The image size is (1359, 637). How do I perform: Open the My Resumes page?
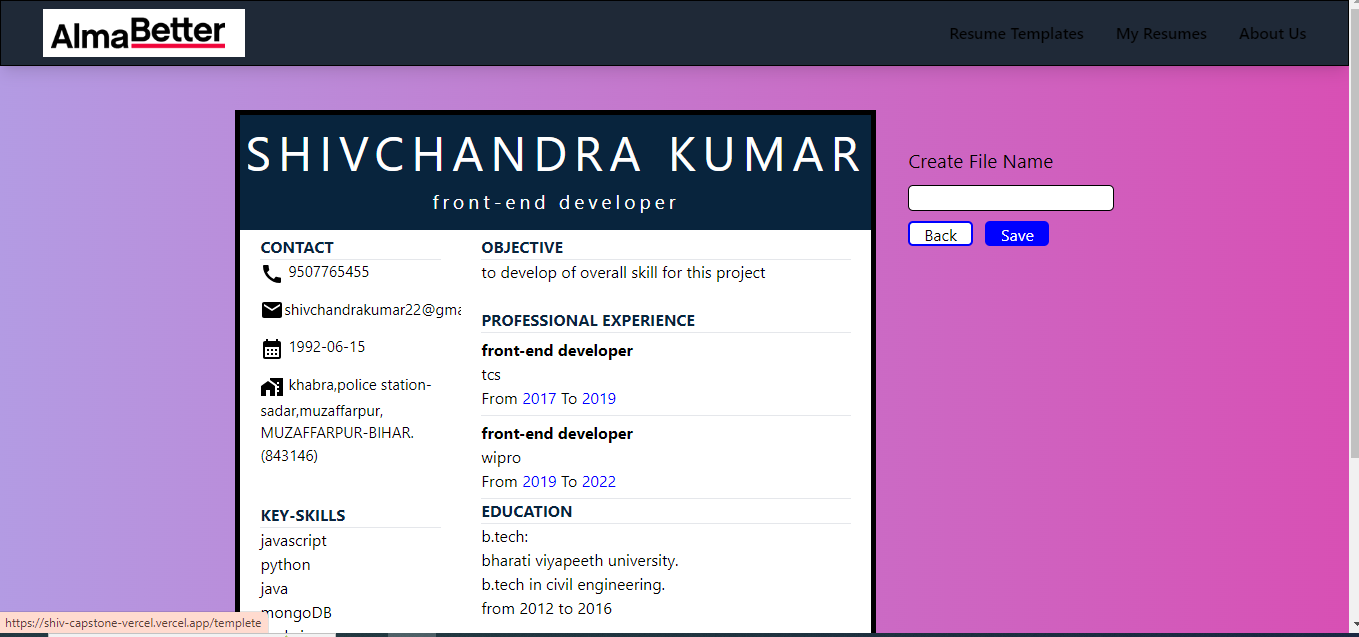point(1161,33)
